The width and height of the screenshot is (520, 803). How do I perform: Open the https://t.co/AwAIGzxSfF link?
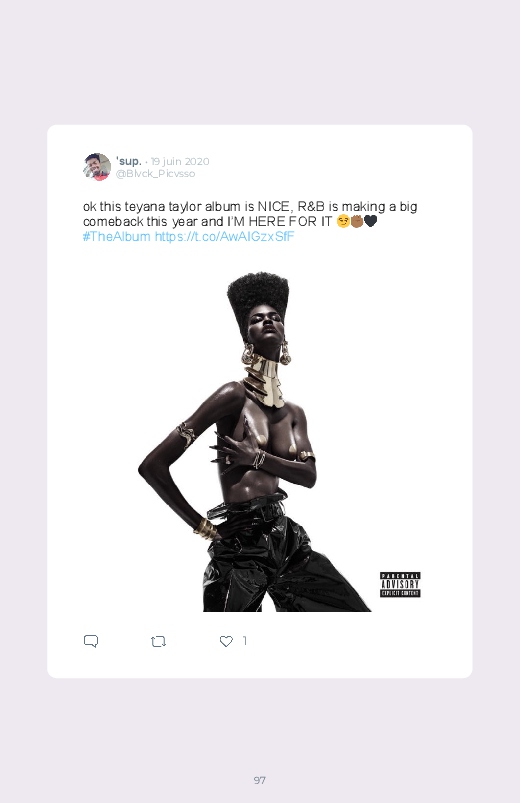[x=224, y=237]
